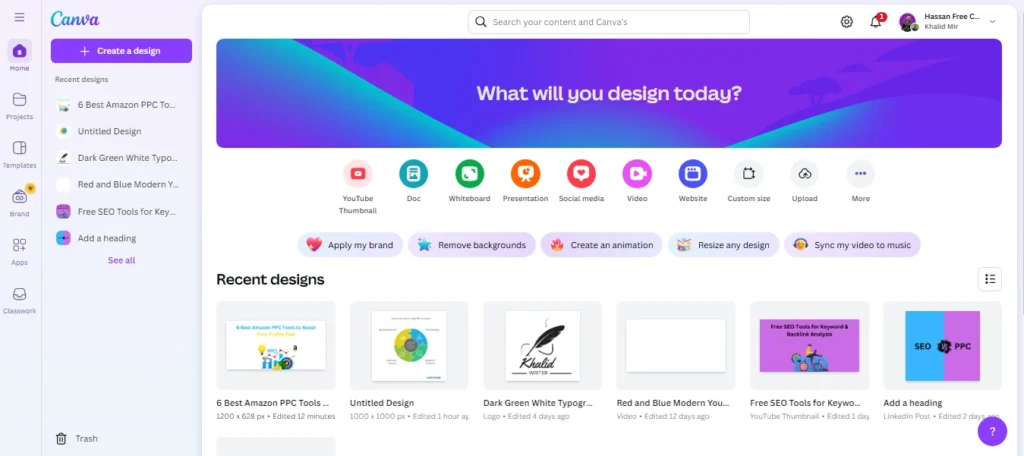Expand More design types

(x=860, y=174)
